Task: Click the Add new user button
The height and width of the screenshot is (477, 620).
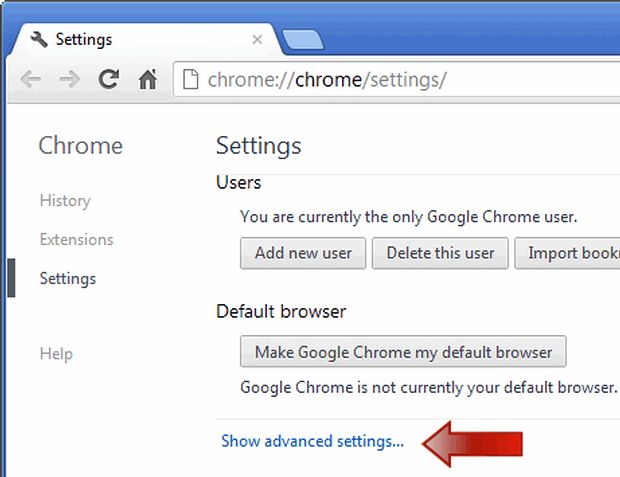Action: click(303, 253)
